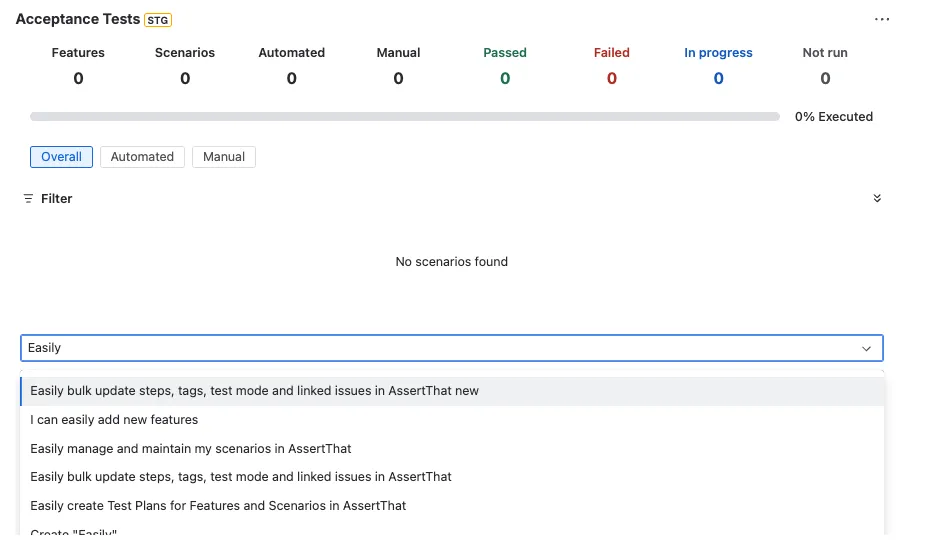Choose 'Easily bulk update steps... linked issues in AssertThat'
926x559 pixels.
pos(452,477)
